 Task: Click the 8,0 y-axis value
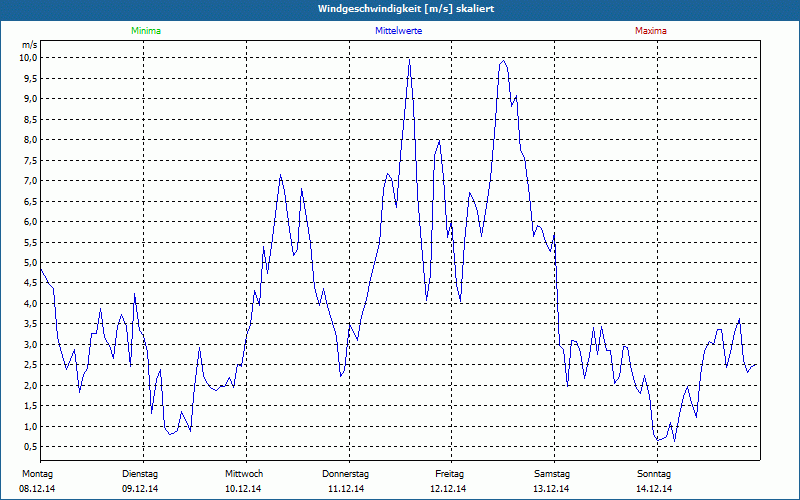pyautogui.click(x=31, y=140)
